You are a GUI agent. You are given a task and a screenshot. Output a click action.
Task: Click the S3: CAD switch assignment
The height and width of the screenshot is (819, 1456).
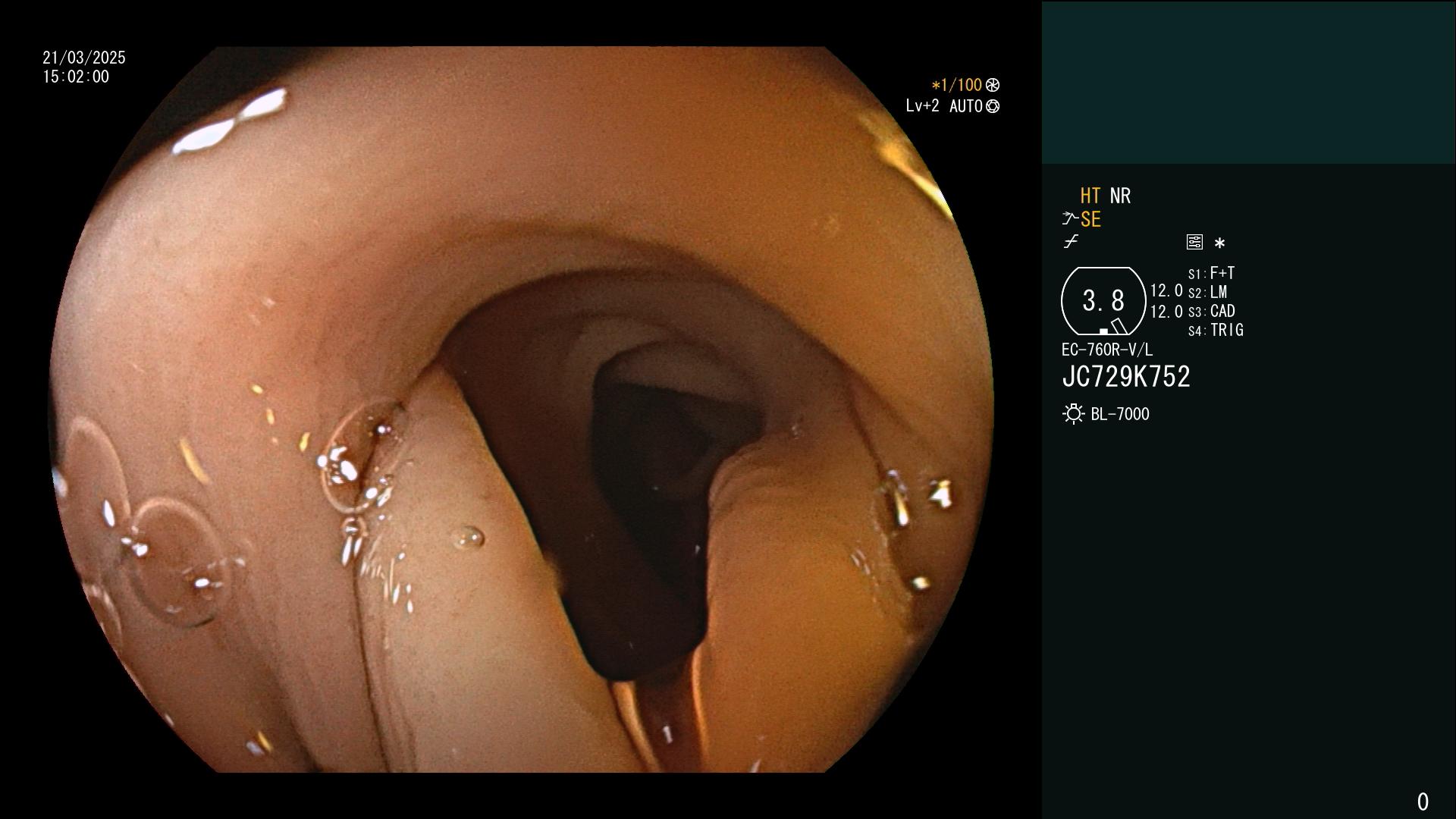click(x=1211, y=311)
